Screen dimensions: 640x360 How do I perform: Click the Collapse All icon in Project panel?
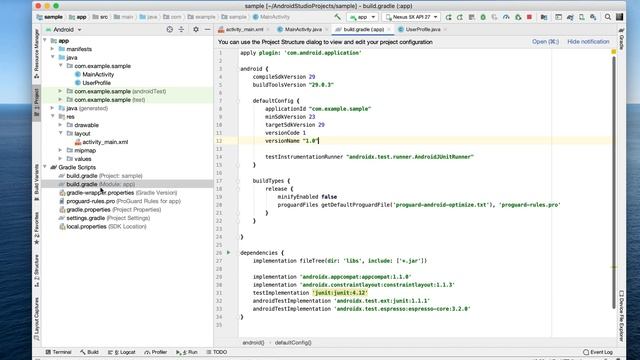point(182,29)
